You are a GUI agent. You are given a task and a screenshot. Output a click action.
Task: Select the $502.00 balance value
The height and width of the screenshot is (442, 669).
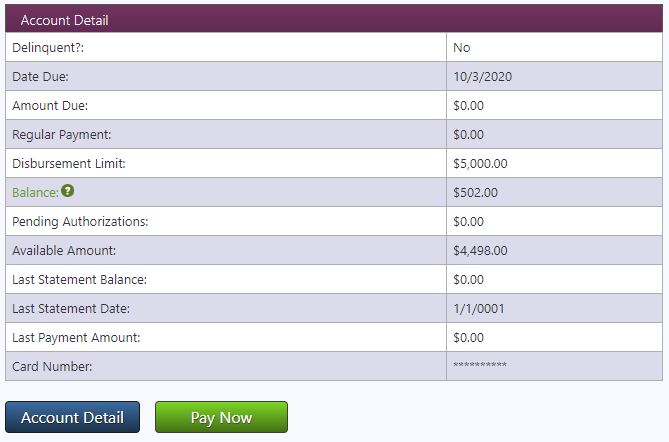pos(475,192)
